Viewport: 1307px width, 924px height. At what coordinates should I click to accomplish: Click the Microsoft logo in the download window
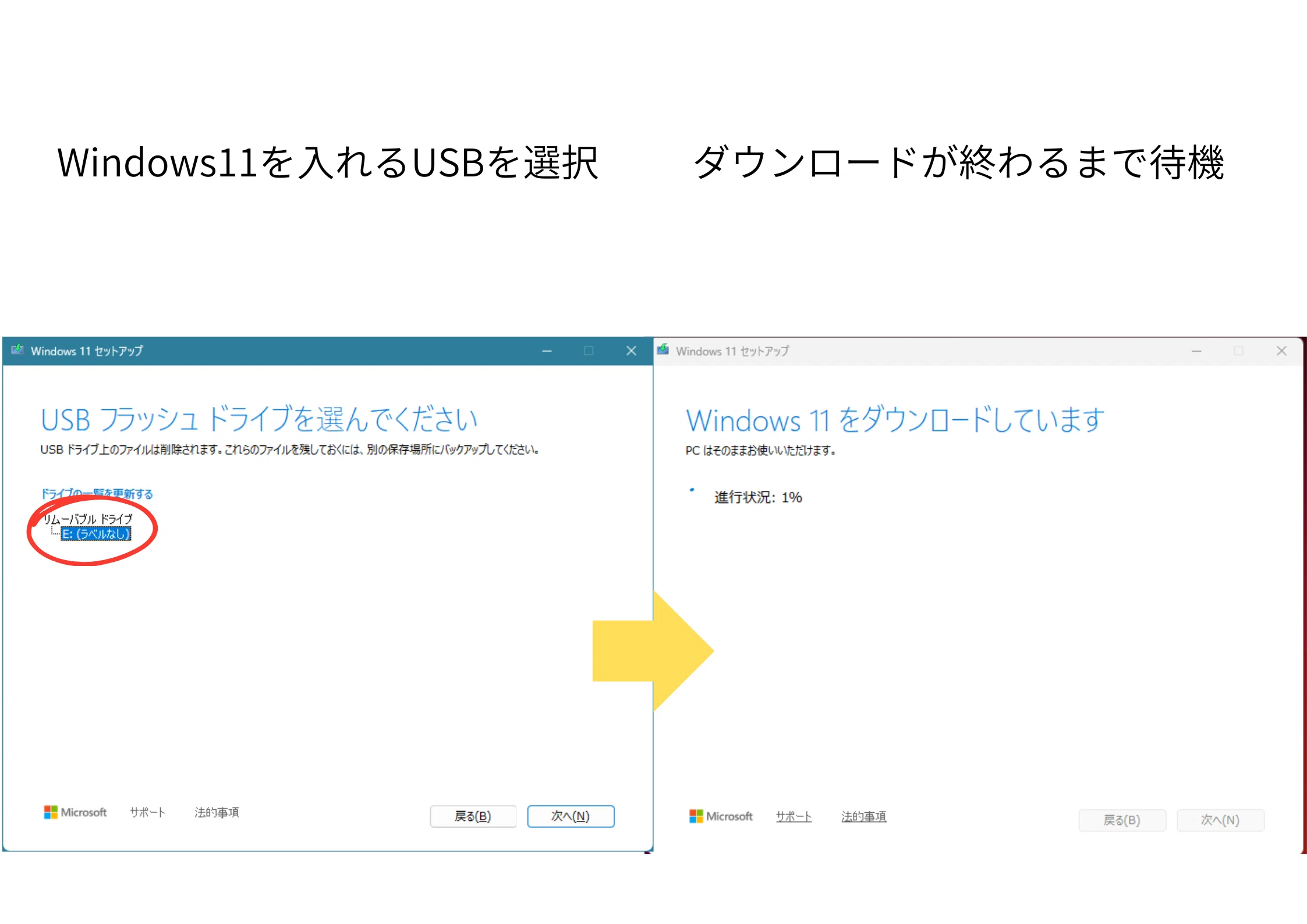[x=721, y=816]
